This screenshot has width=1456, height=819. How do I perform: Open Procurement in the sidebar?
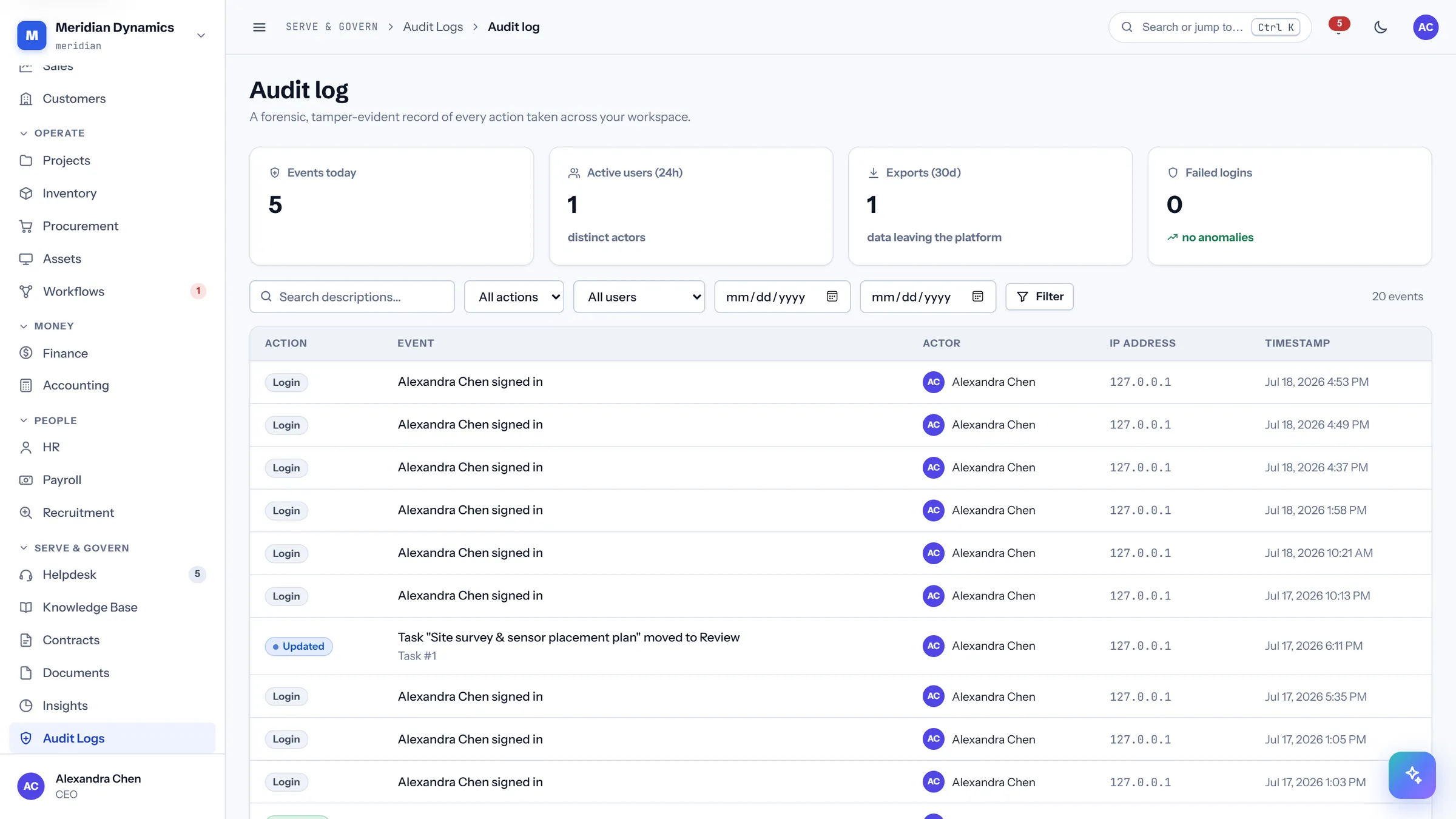pos(112,226)
